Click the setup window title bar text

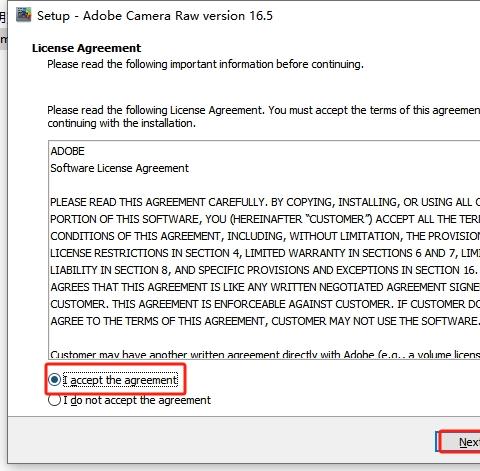click(x=155, y=16)
